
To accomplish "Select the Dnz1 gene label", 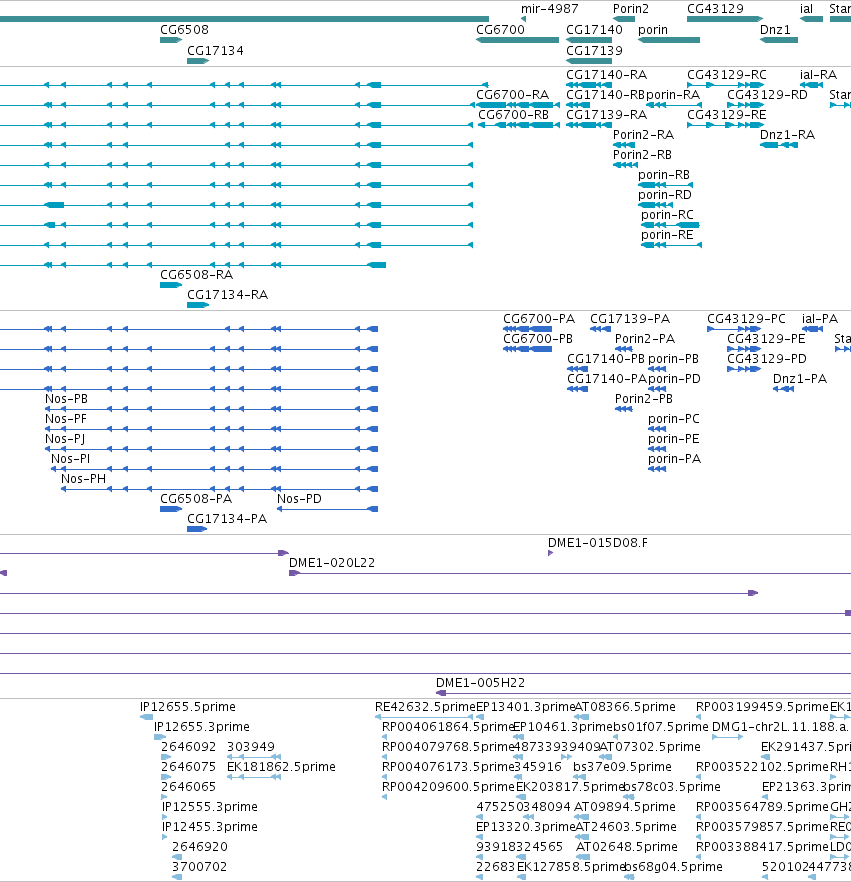I will pos(775,30).
